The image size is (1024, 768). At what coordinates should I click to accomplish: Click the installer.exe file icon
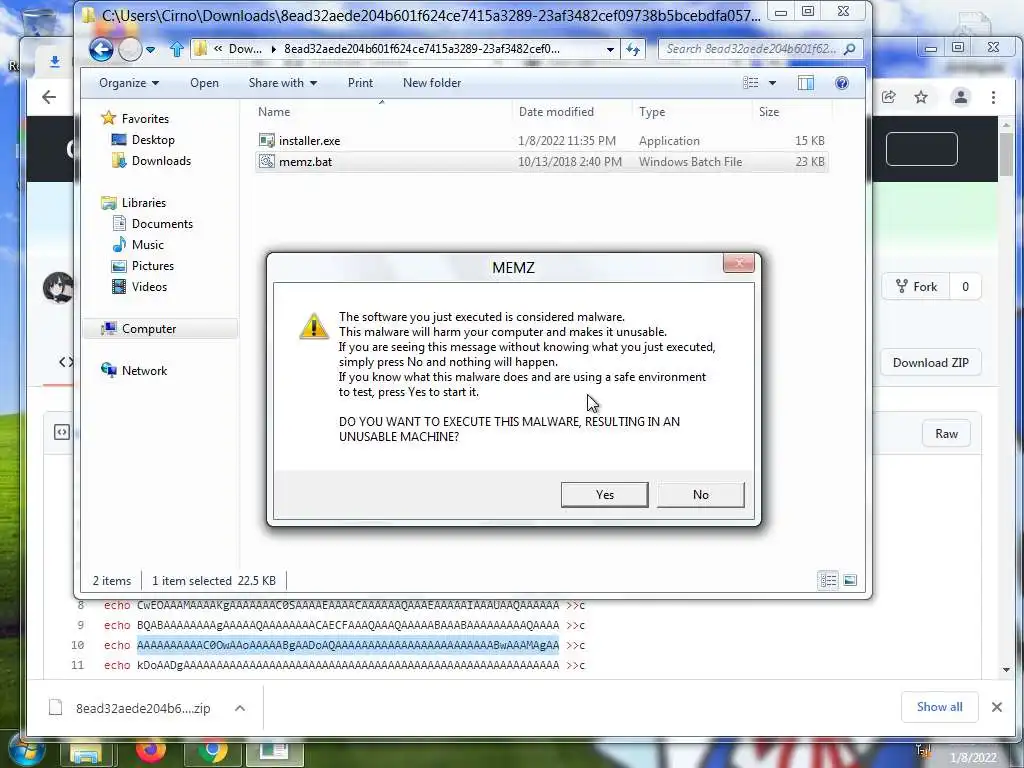(266, 140)
